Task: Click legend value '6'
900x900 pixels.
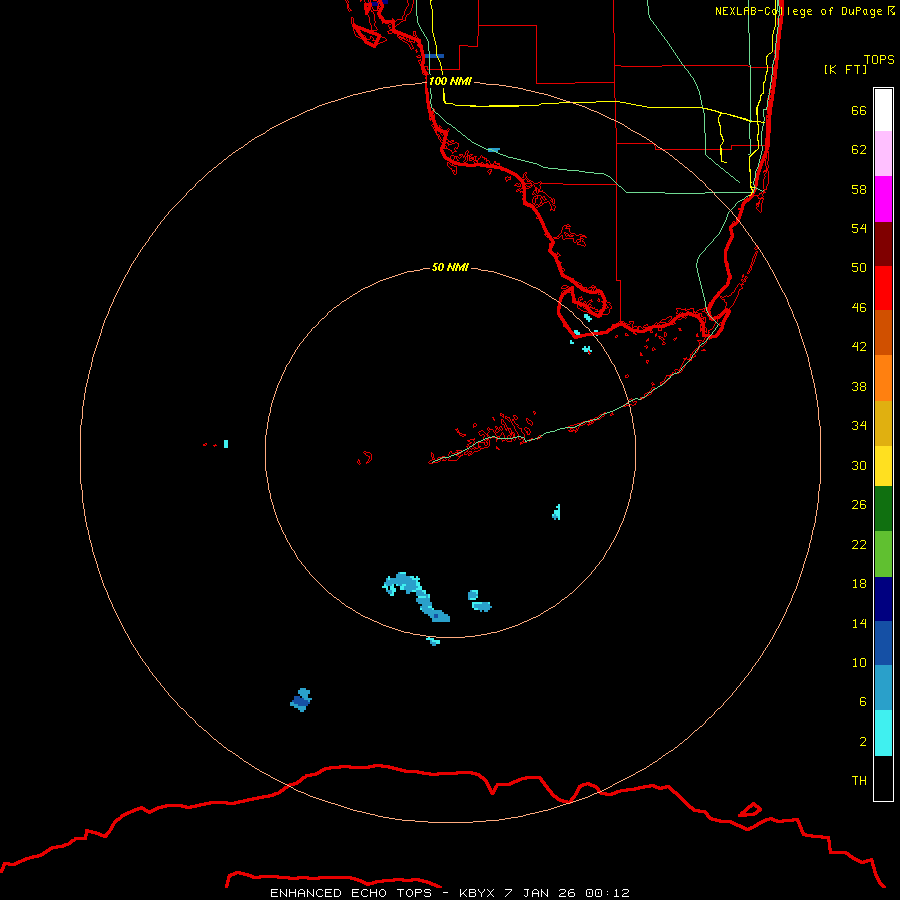Action: point(863,702)
